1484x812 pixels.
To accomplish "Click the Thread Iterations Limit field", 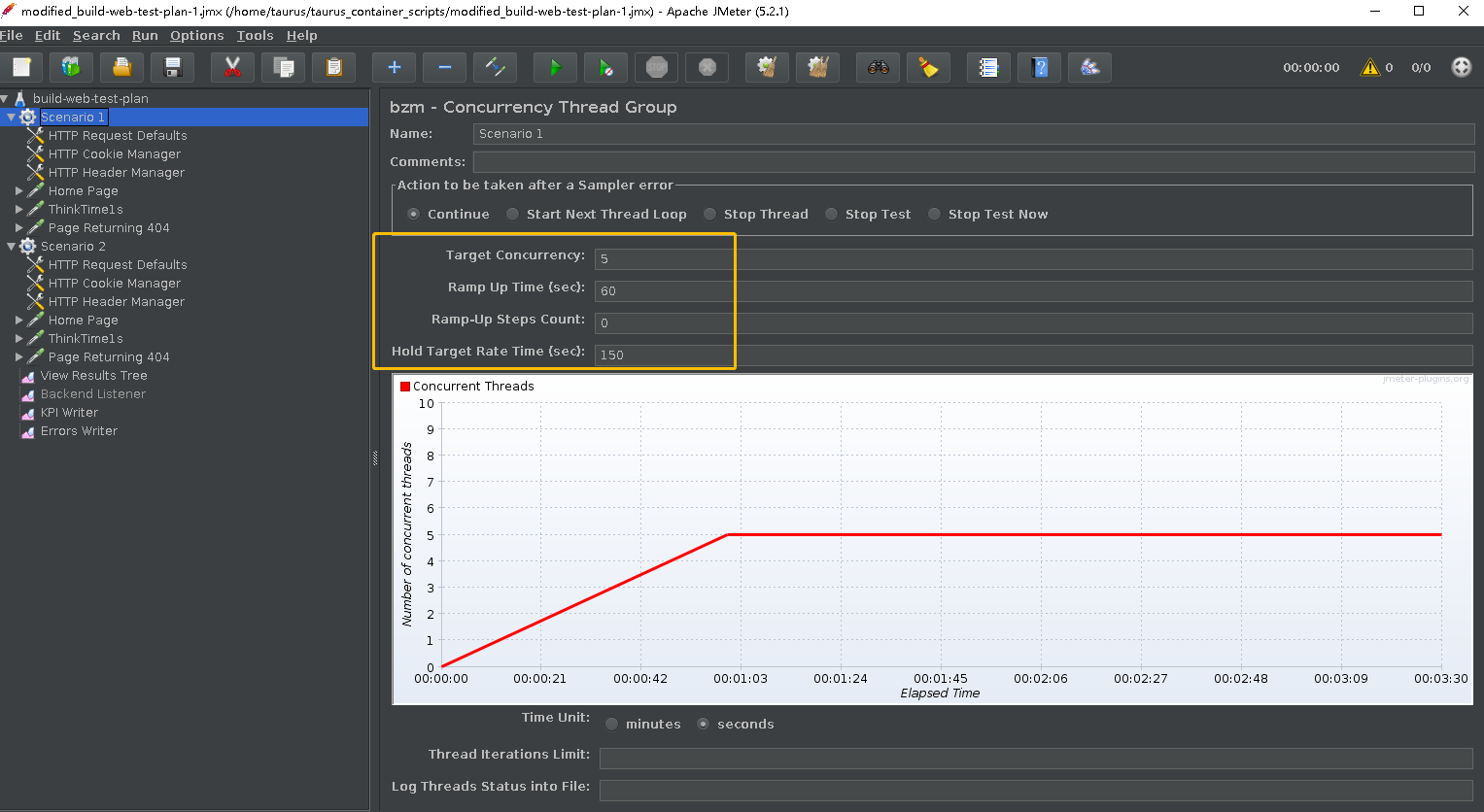I will (1036, 758).
